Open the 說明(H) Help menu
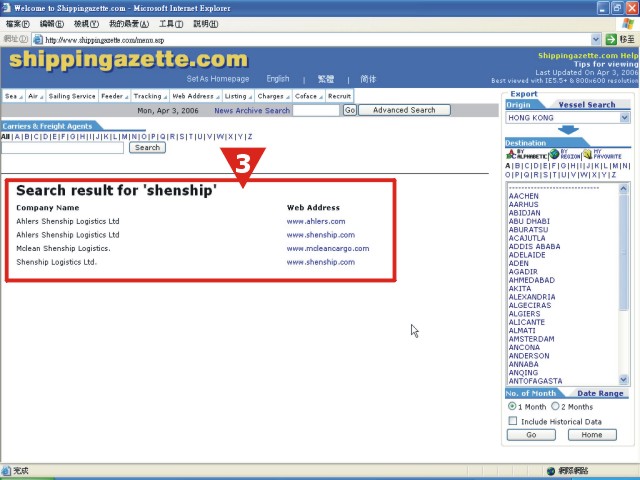Screen dimensions: 640x480 coord(205,24)
